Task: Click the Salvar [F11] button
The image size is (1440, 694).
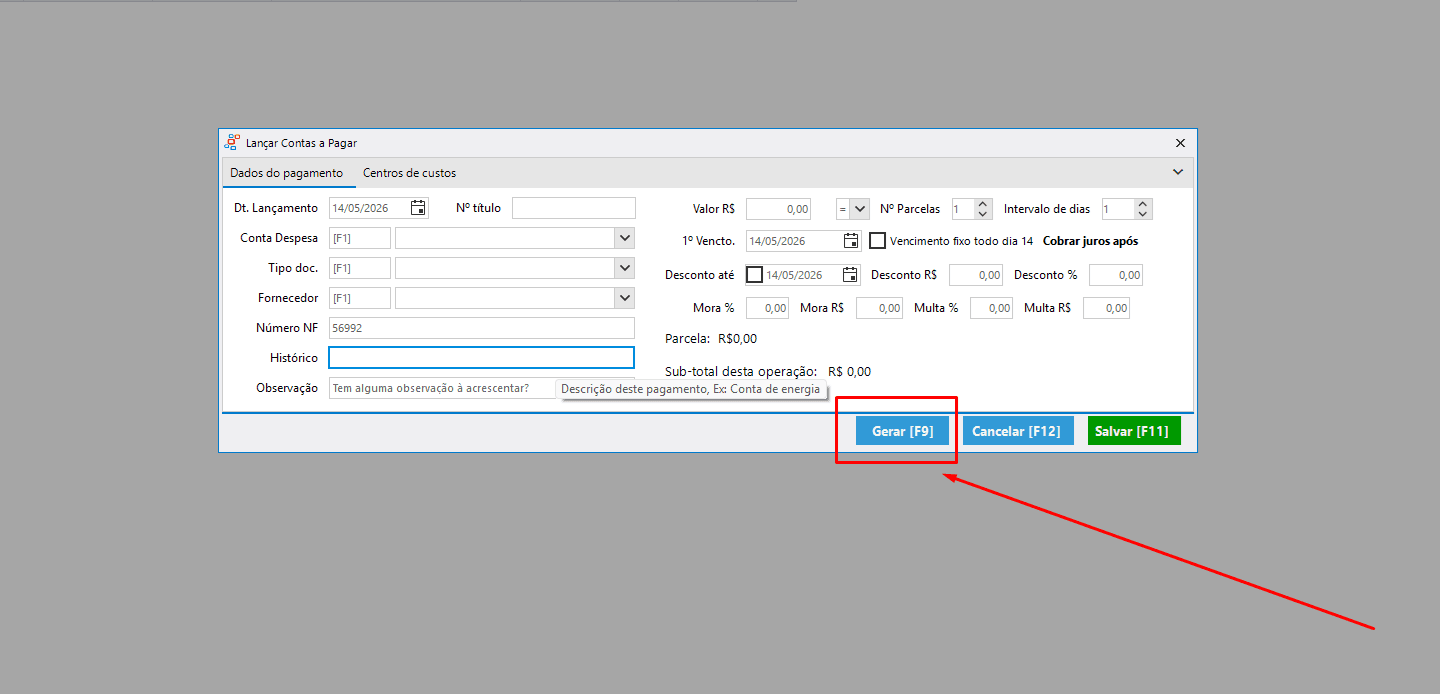Action: click(1134, 431)
